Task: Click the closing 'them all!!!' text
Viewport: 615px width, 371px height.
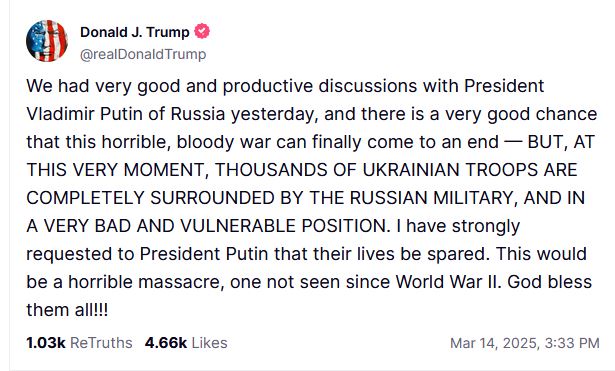Action: (67, 310)
